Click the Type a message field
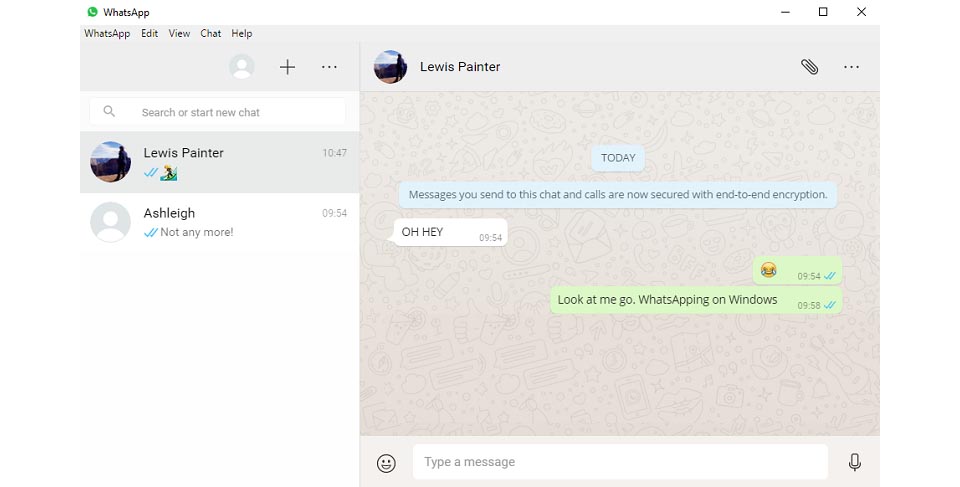The image size is (960, 487). 620,462
